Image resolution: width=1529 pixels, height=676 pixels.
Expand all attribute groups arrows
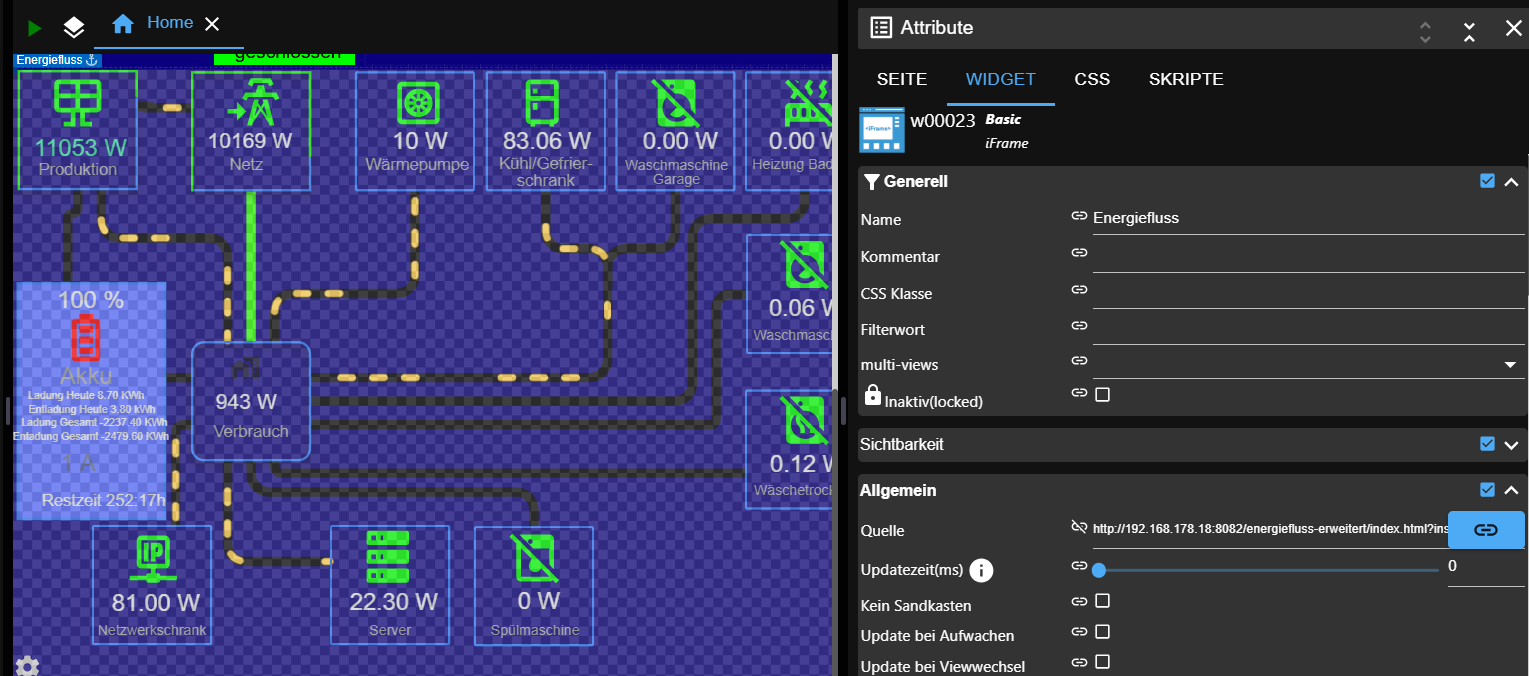[1425, 31]
